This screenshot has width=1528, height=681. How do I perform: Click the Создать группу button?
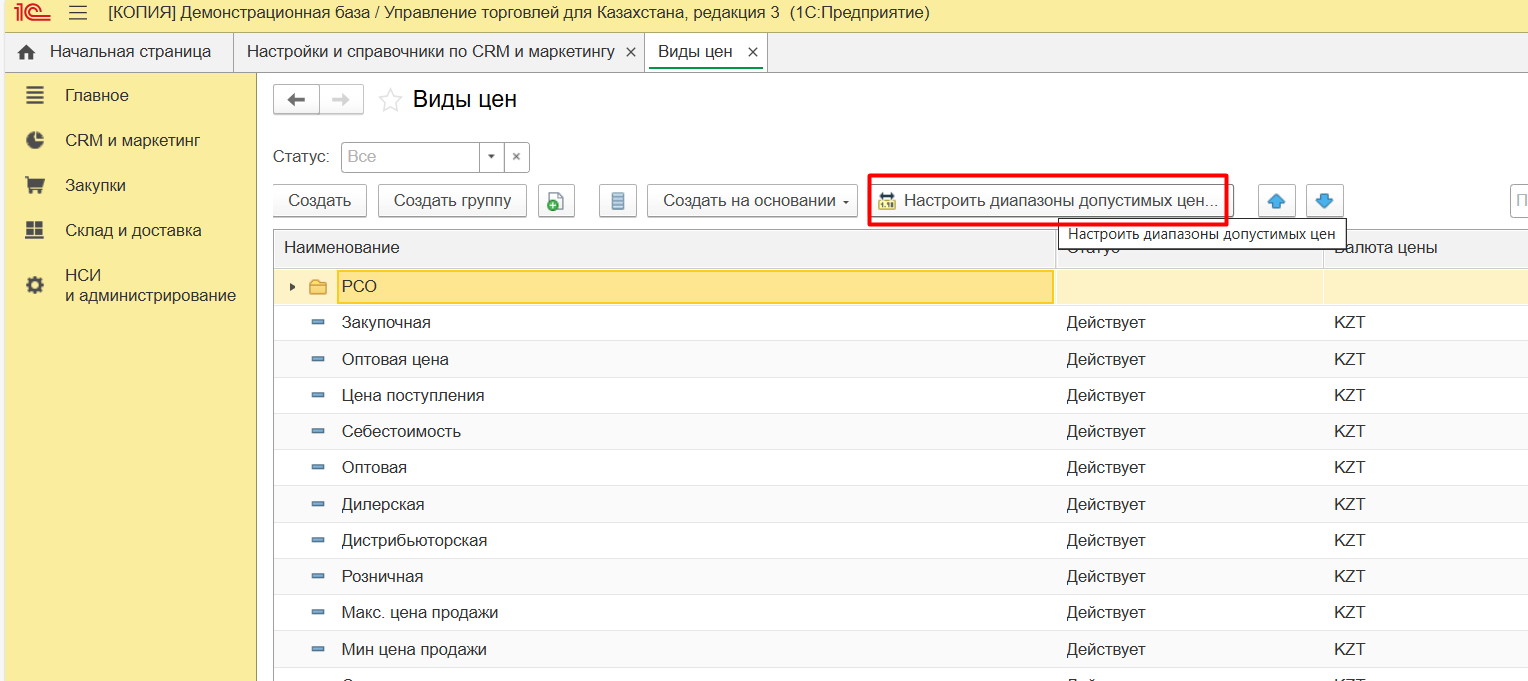click(x=452, y=201)
